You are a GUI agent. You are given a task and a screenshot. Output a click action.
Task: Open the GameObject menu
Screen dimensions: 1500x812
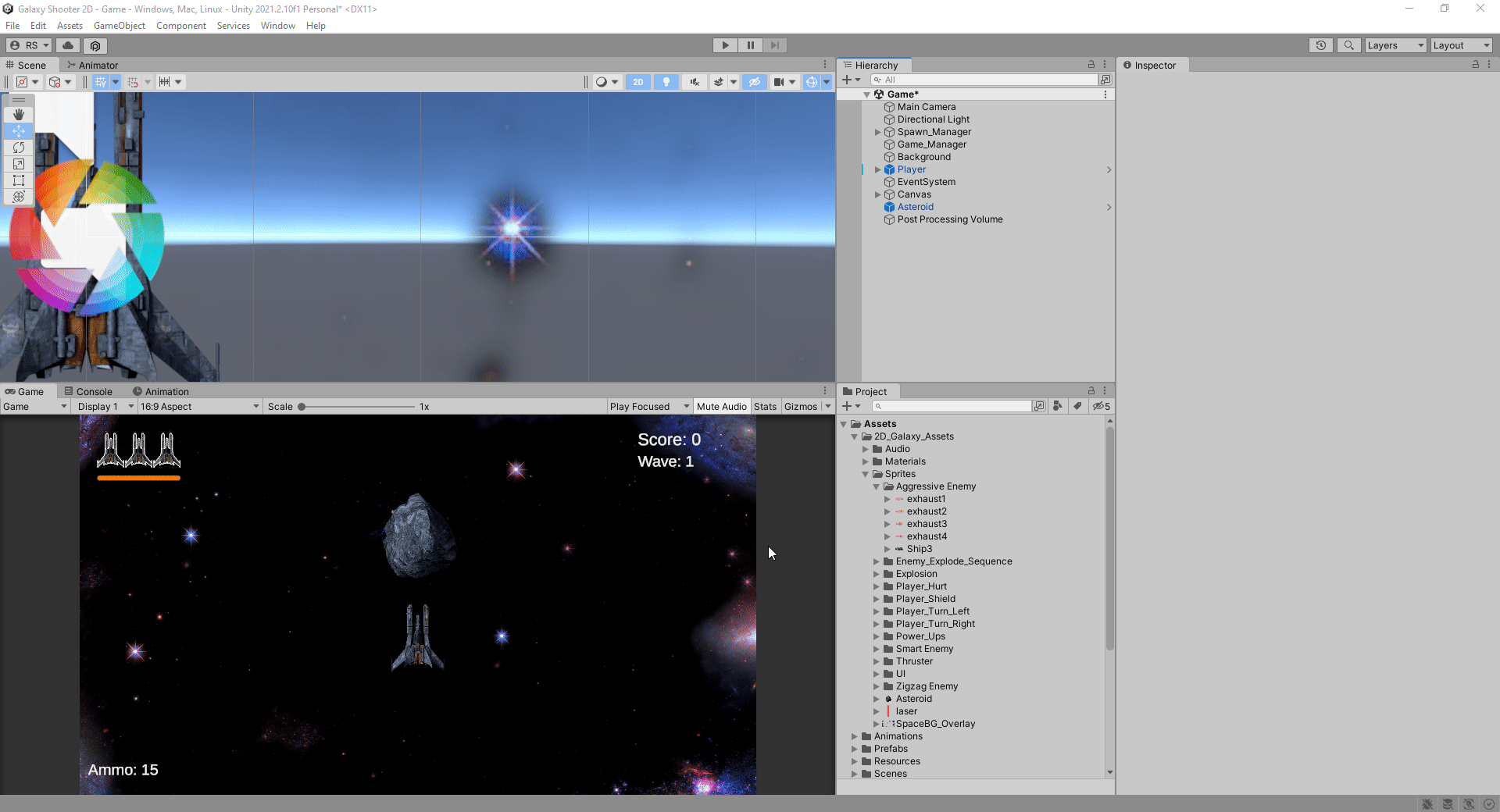click(x=120, y=26)
